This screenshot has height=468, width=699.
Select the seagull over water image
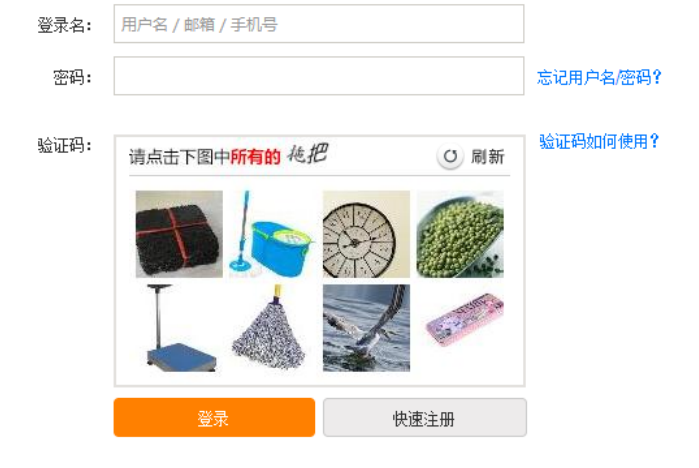[366, 328]
